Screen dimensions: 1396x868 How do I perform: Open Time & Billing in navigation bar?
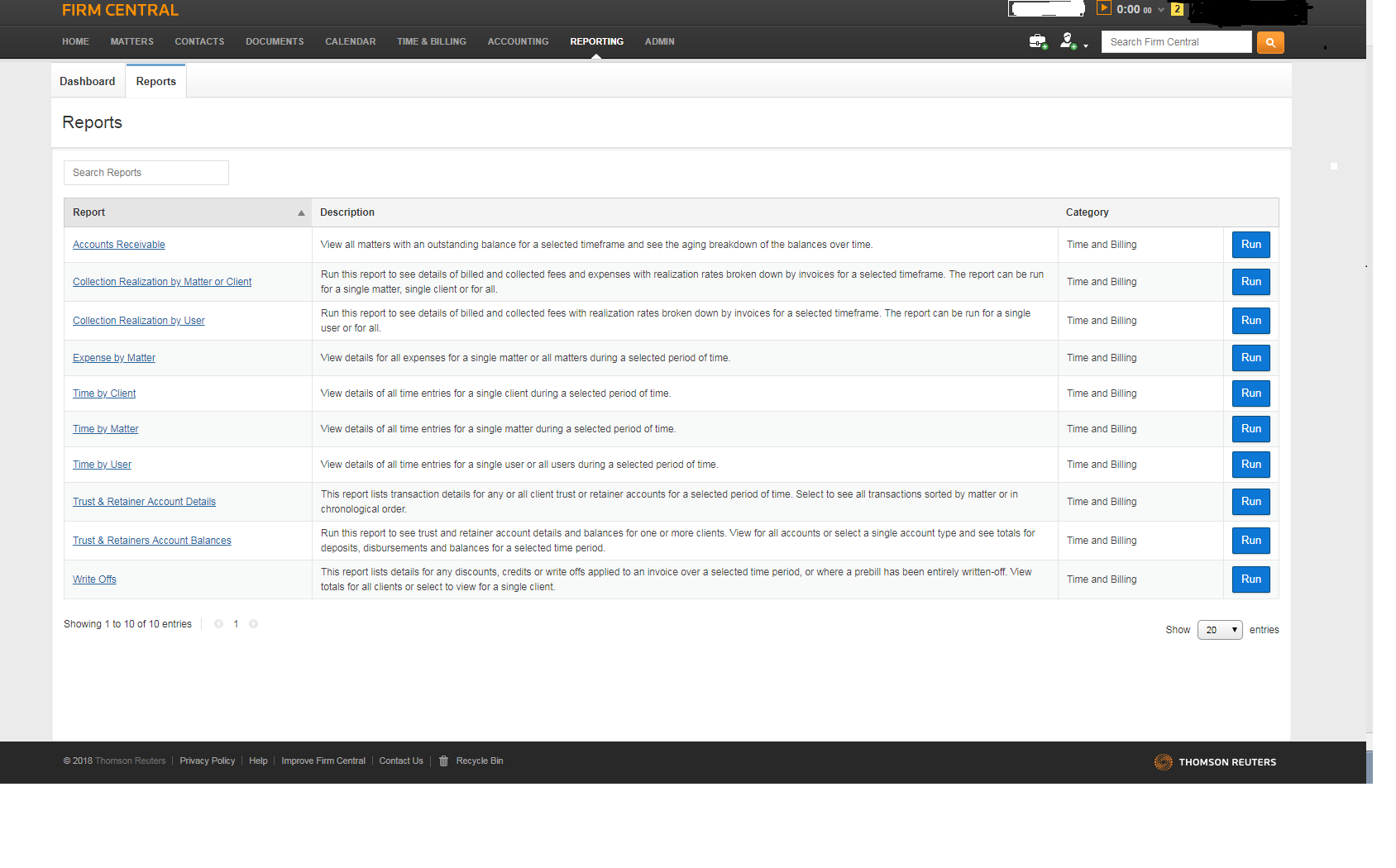[x=431, y=41]
